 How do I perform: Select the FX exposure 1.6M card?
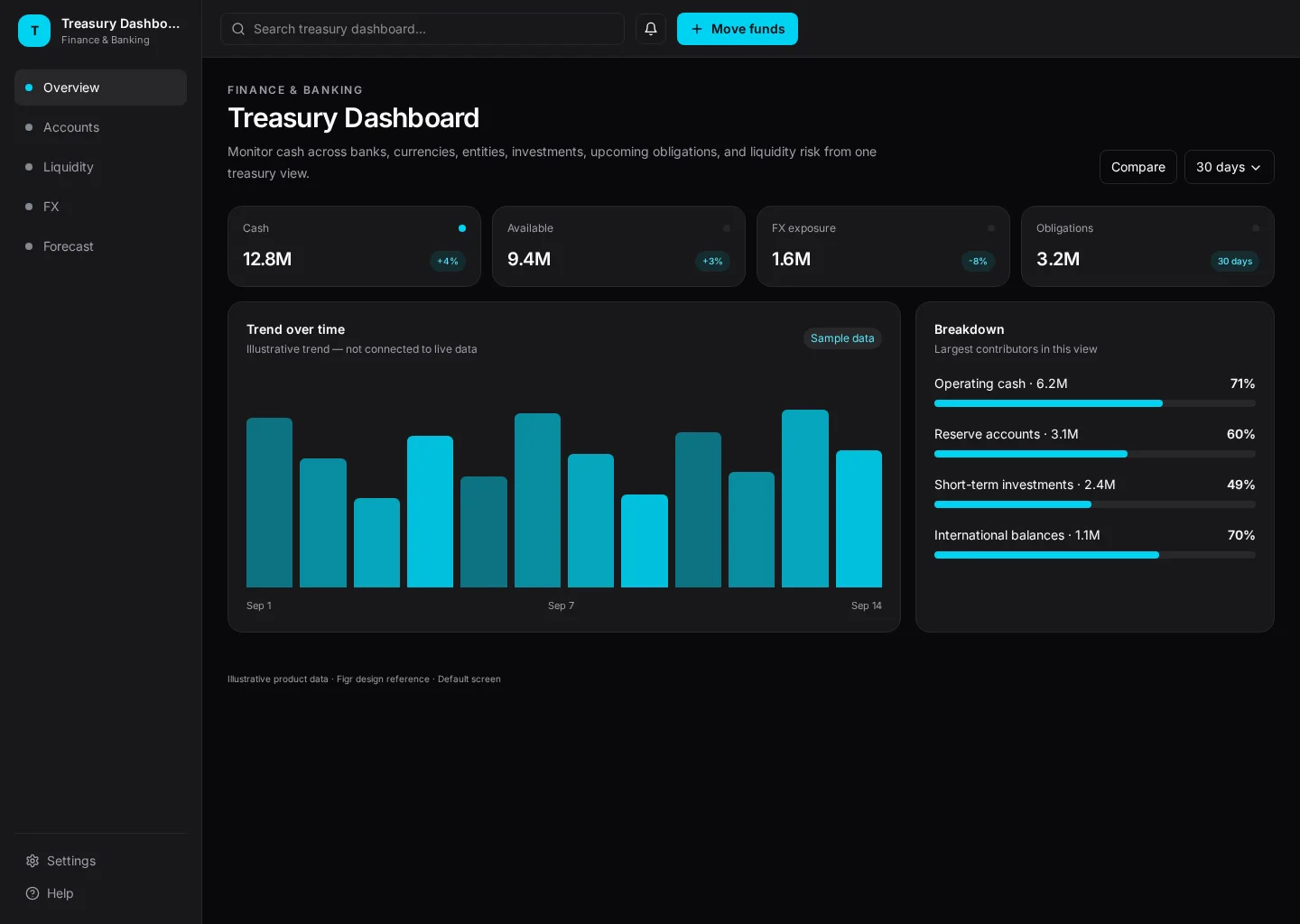click(883, 246)
